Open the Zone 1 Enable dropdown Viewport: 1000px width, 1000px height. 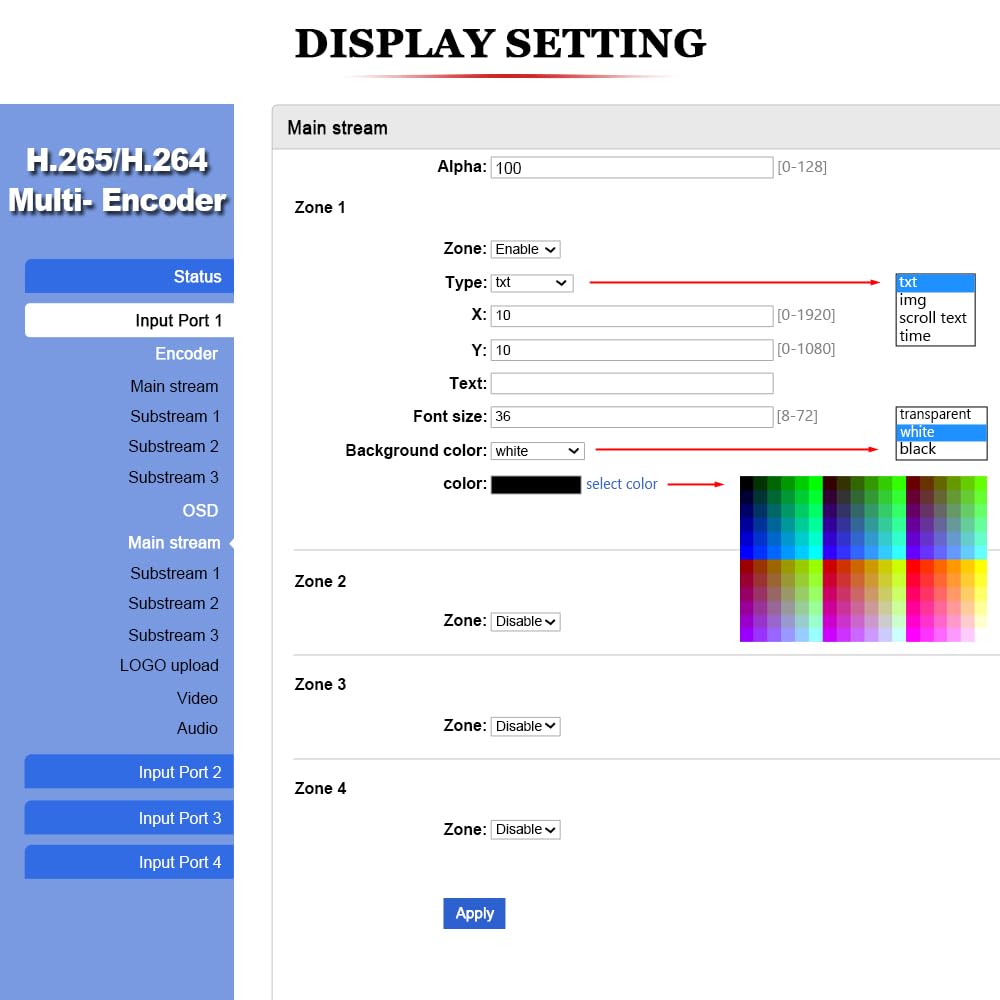pyautogui.click(x=525, y=249)
